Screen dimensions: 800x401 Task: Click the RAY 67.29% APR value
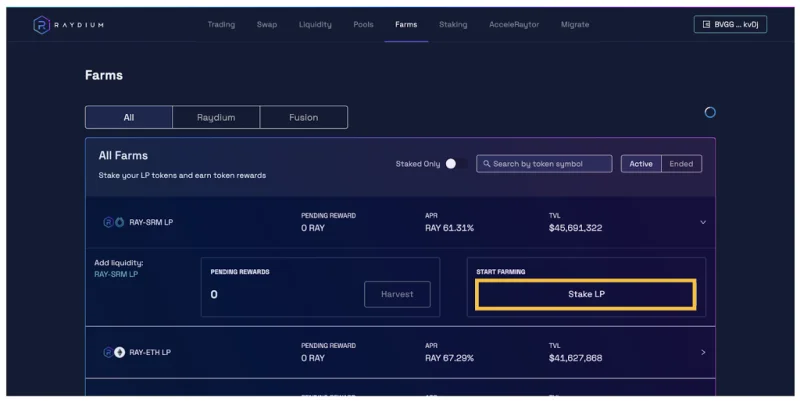[449, 358]
